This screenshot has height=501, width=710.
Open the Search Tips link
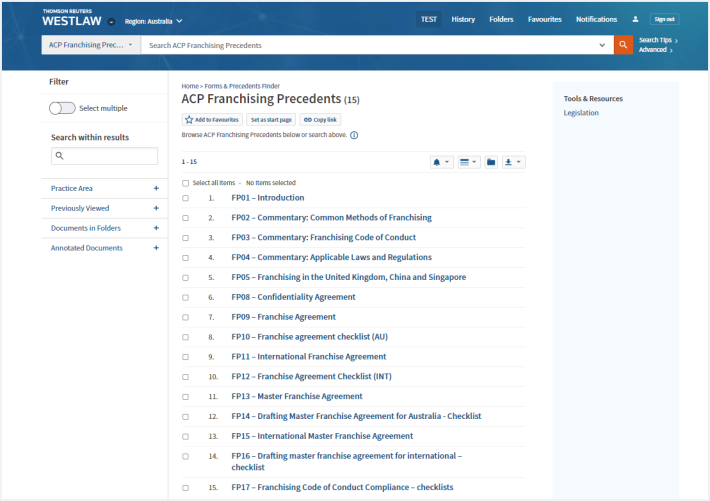coord(658,40)
